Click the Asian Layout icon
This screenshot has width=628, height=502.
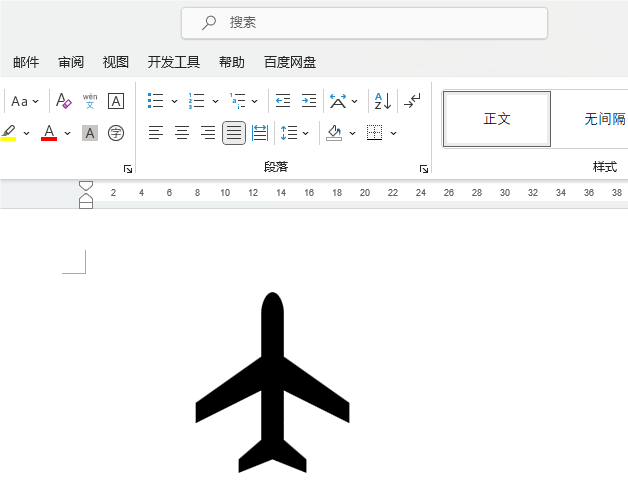[x=338, y=101]
